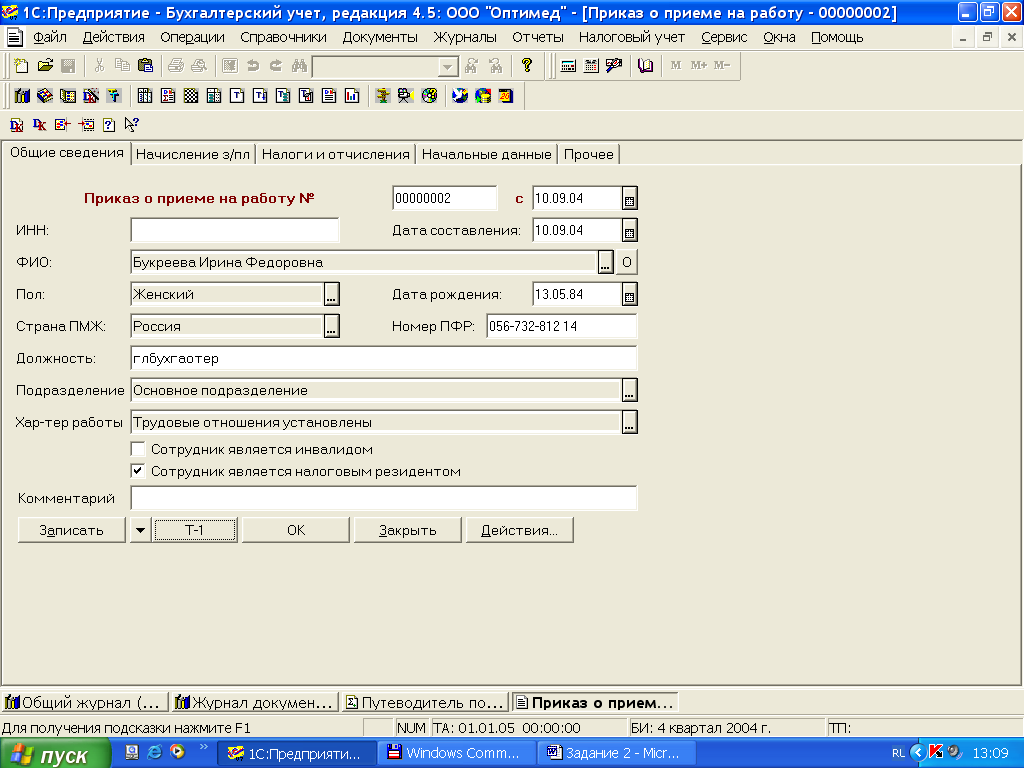Image resolution: width=1024 pixels, height=768 pixels.
Task: Open the ФИО selection ellipsis button
Action: [605, 263]
